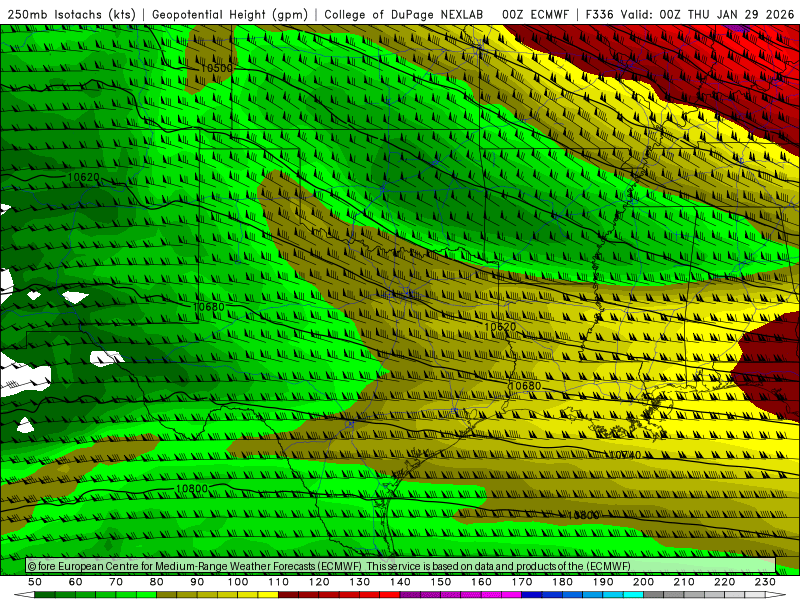This screenshot has height=600, width=800.
Task: Click the "10800" contour label in the olive region
Action: pos(583,515)
